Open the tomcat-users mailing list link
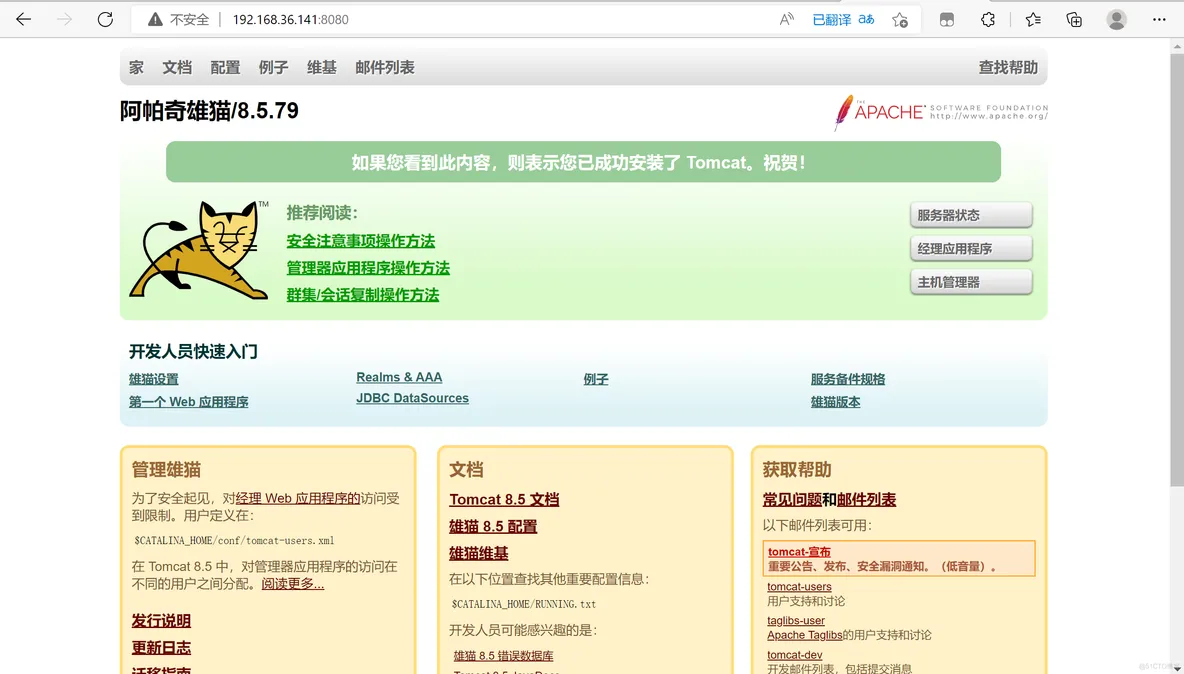This screenshot has width=1184, height=674. pos(800,586)
